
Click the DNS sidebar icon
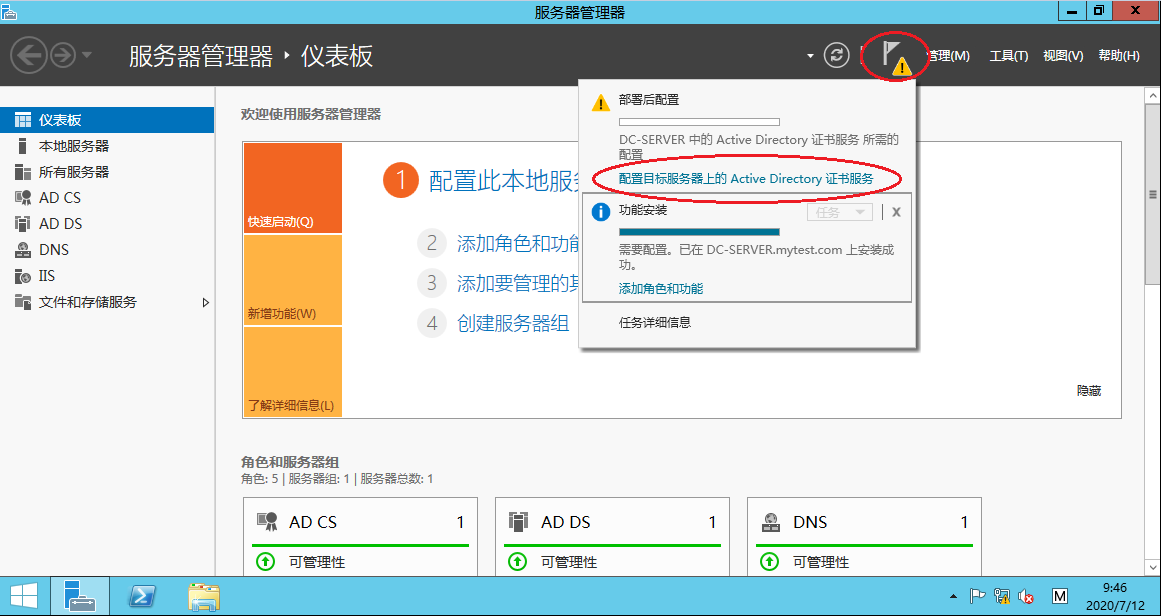(23, 250)
